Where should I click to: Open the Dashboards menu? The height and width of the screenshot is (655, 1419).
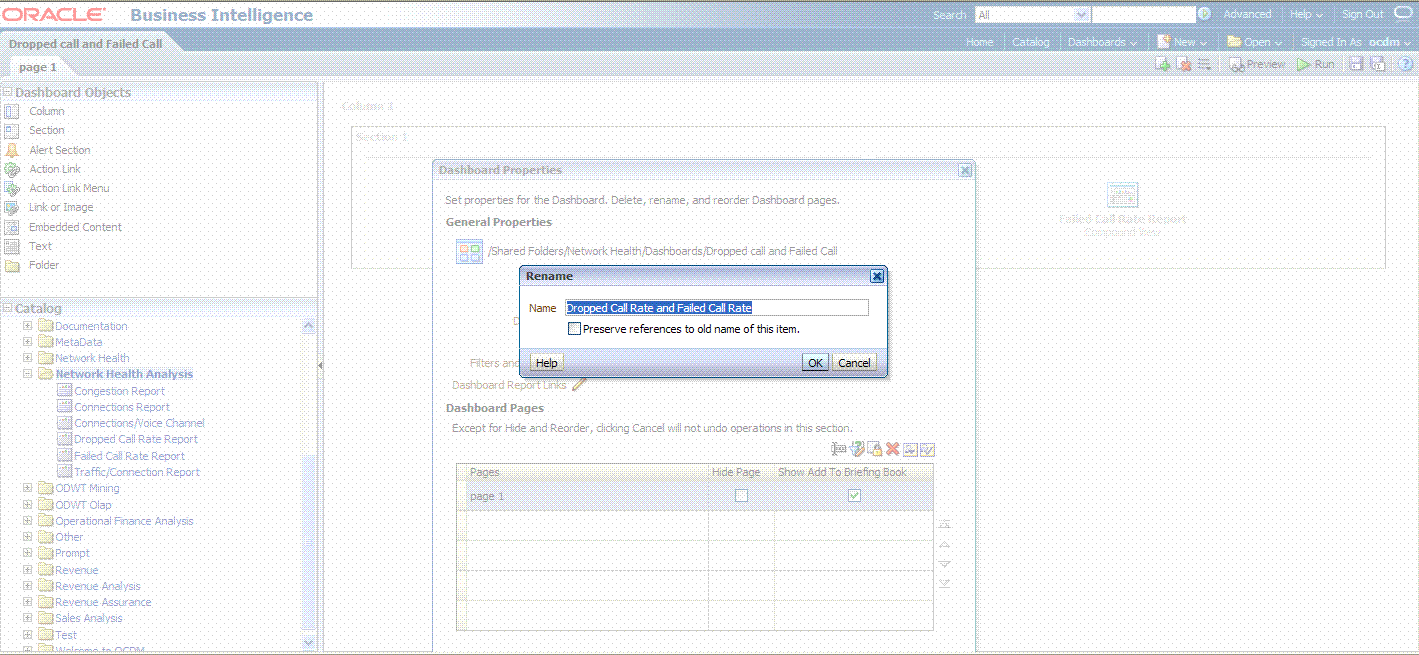(1102, 42)
